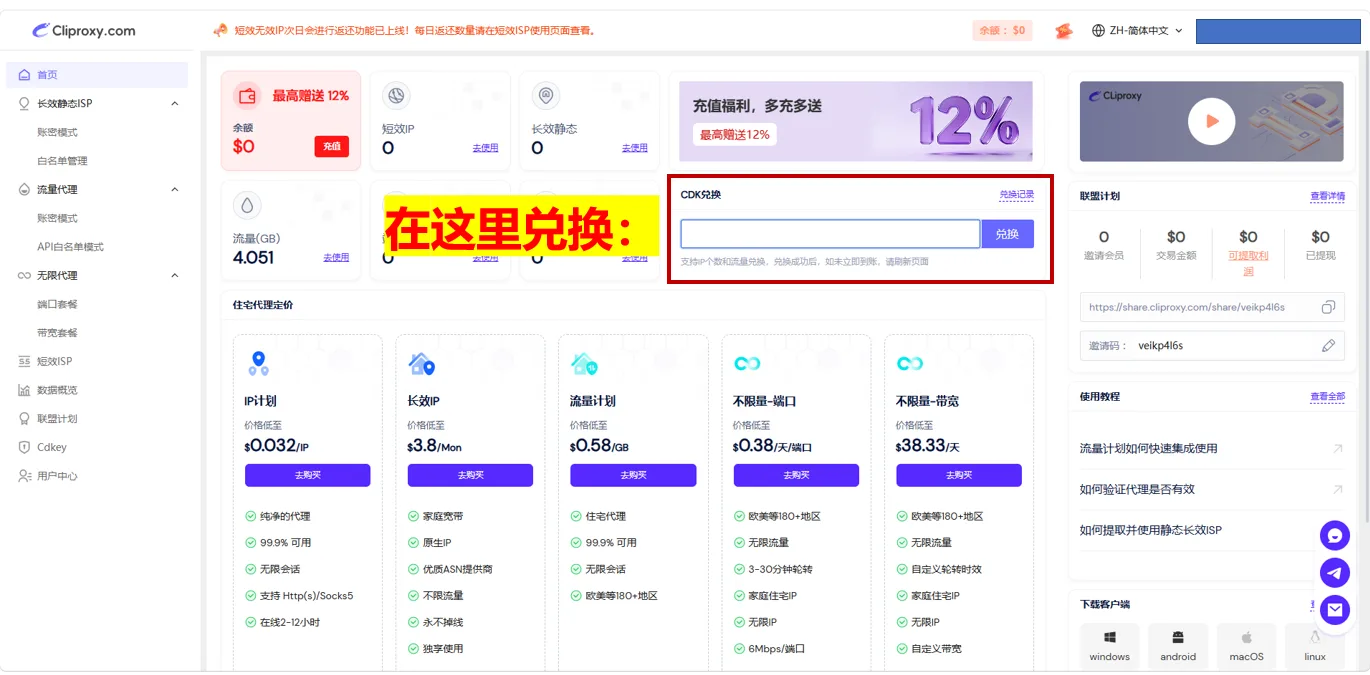Click 去购买 under IP计划
Image resolution: width=1370 pixels, height=675 pixels.
click(x=307, y=475)
